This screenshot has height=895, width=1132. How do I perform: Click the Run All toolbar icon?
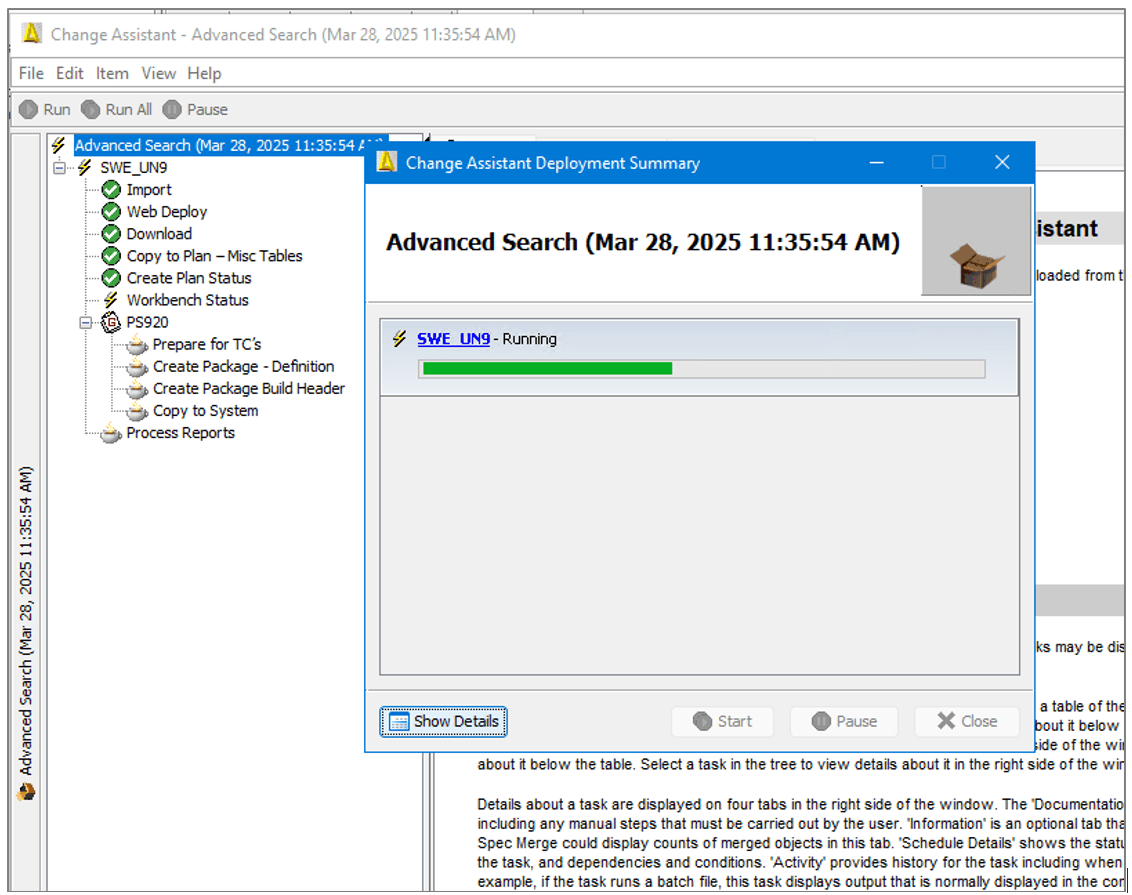pos(90,110)
